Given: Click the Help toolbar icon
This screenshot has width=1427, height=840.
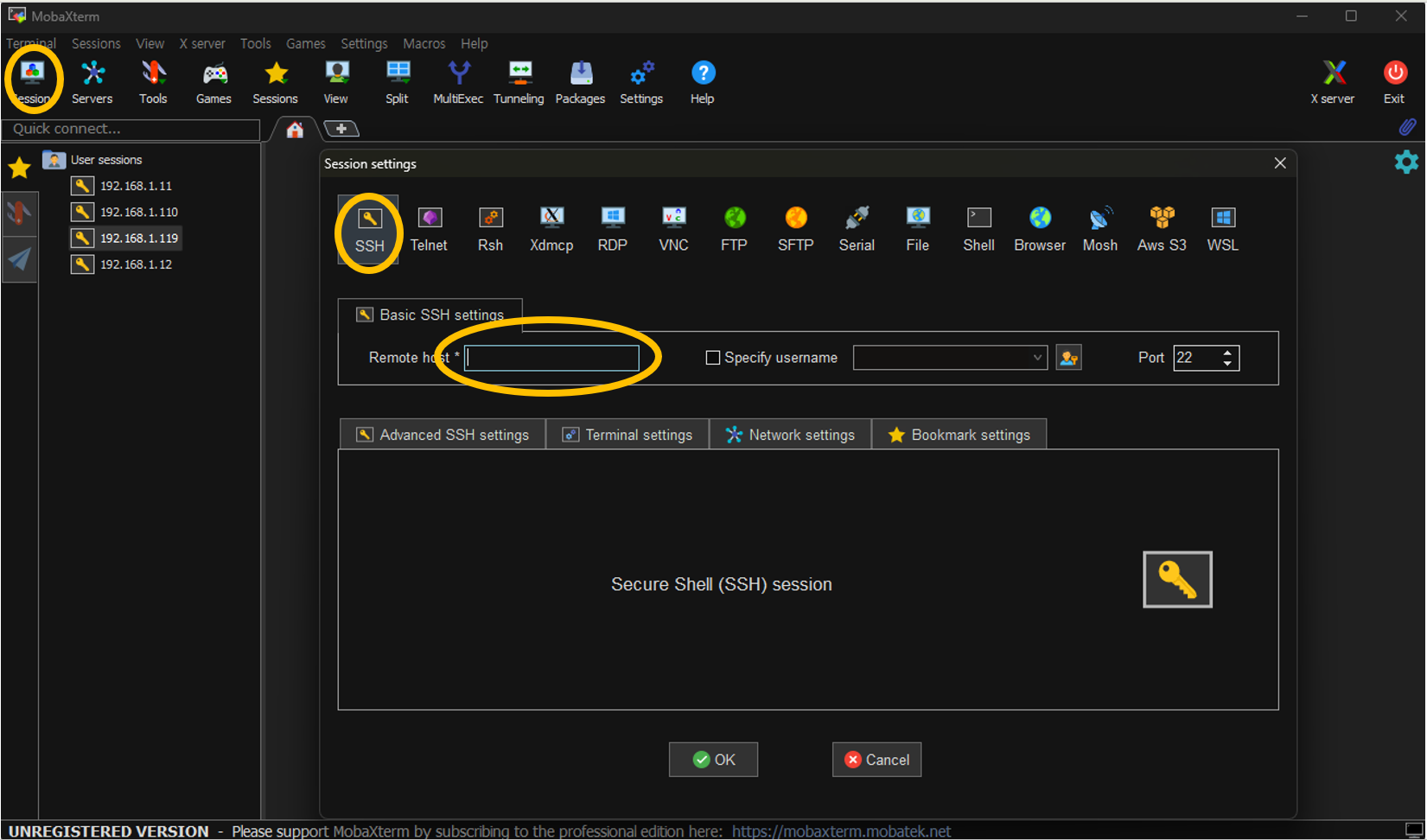Looking at the screenshot, I should (703, 83).
